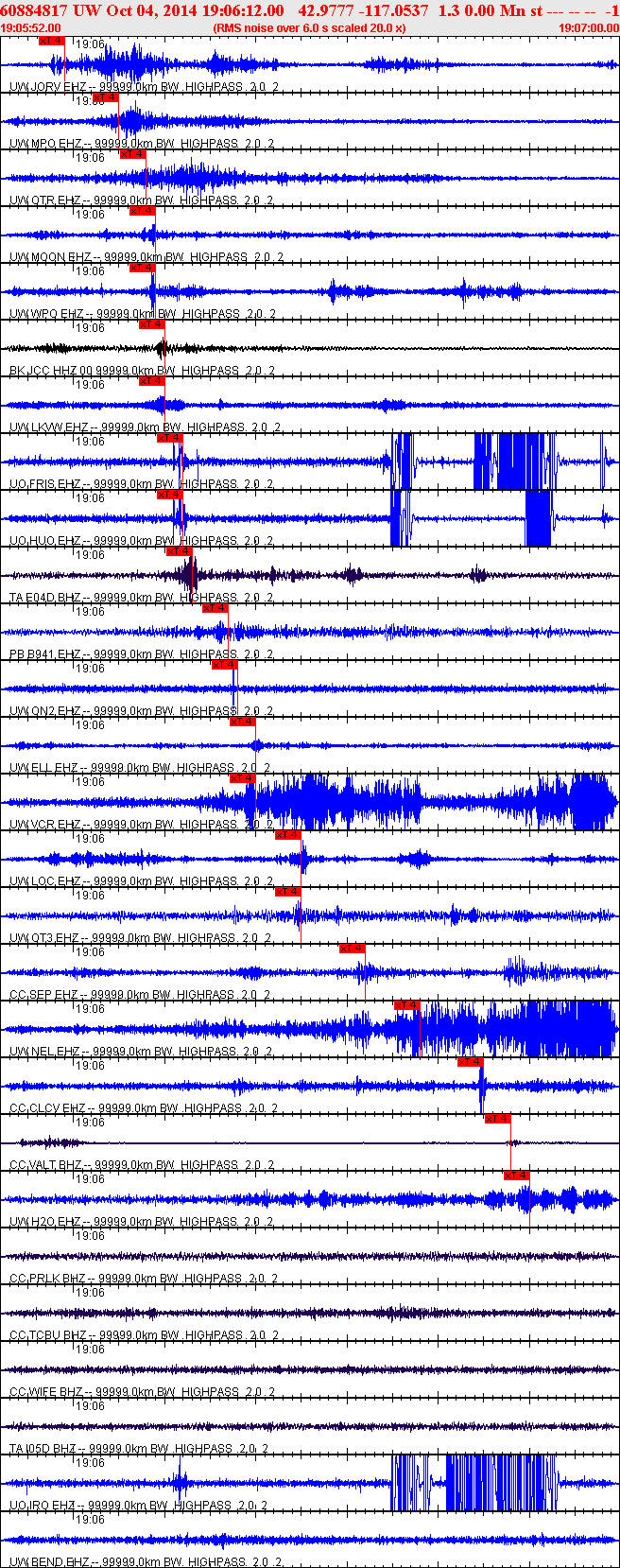The height and width of the screenshot is (1568, 620).
Task: Select the CC VALT BHZ station label
Action: (143, 1165)
